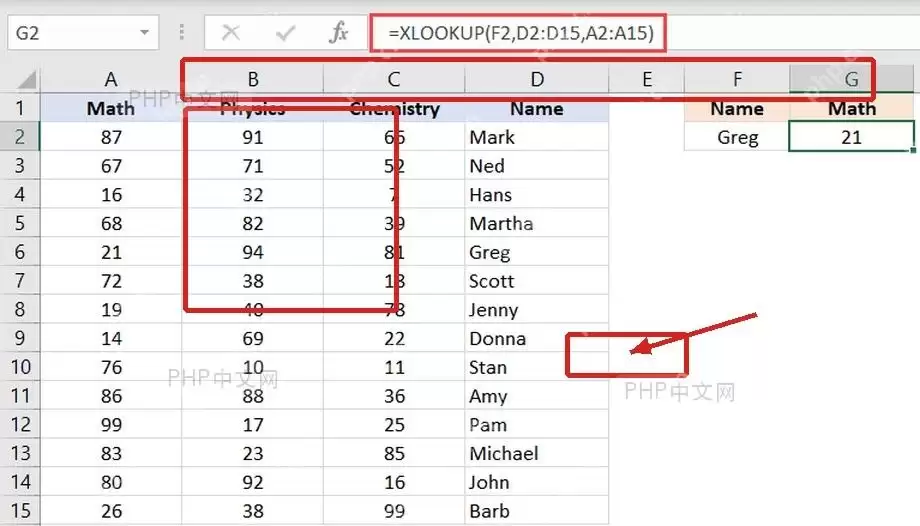Select column E header

pyautogui.click(x=647, y=79)
